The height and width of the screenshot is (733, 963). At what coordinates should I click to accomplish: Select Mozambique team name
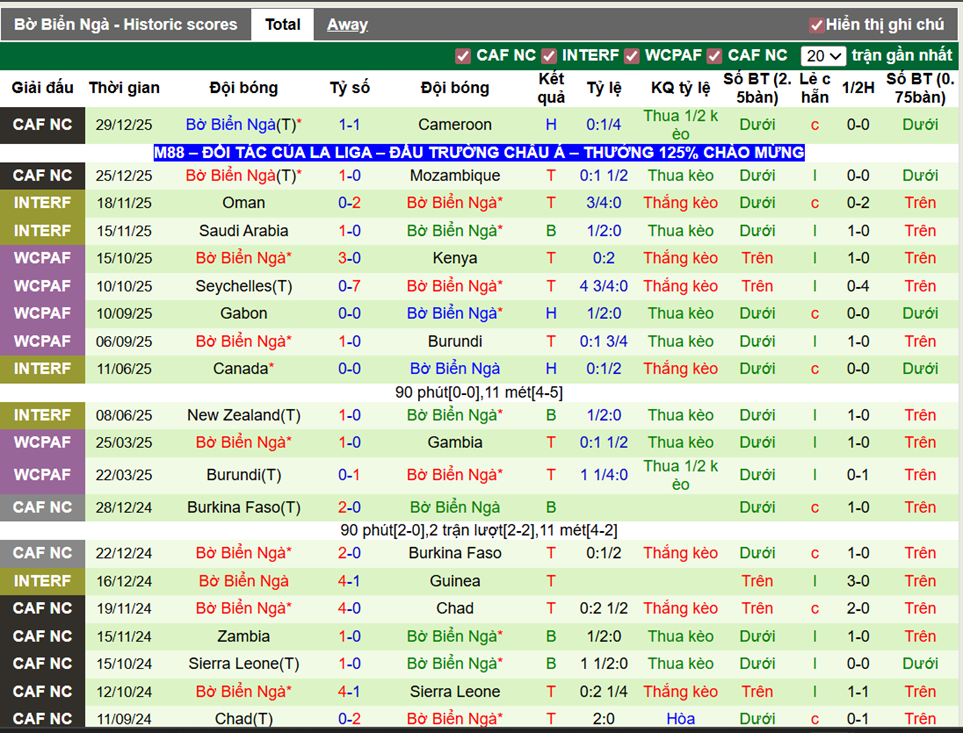(x=454, y=176)
